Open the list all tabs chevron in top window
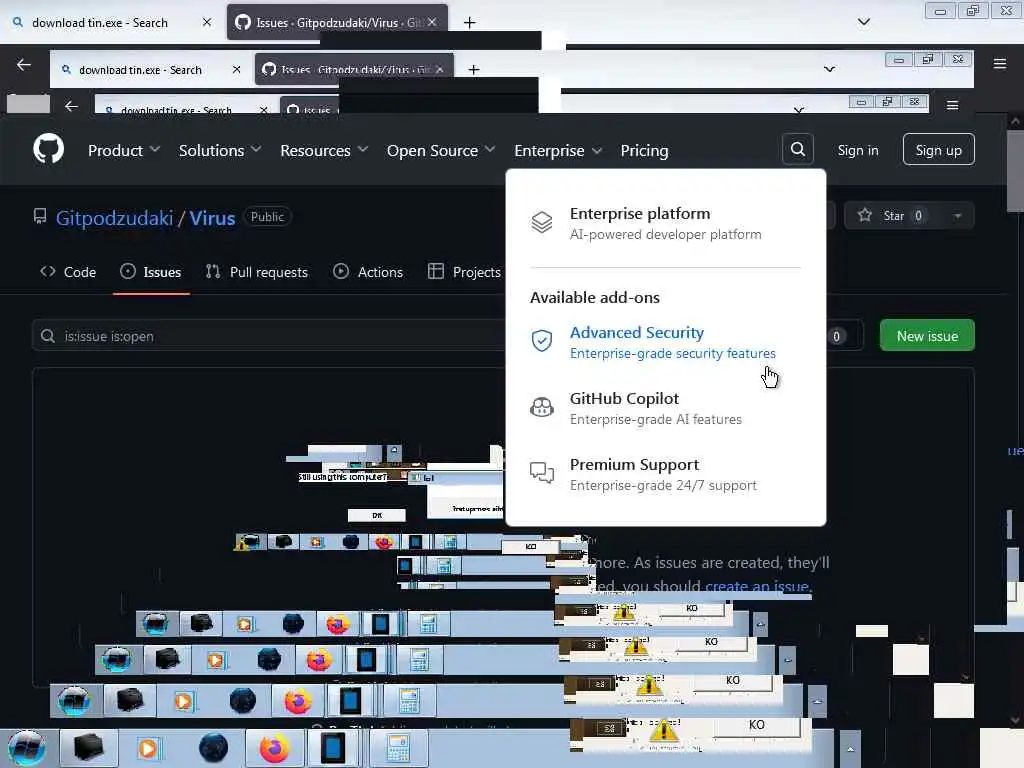 (863, 22)
